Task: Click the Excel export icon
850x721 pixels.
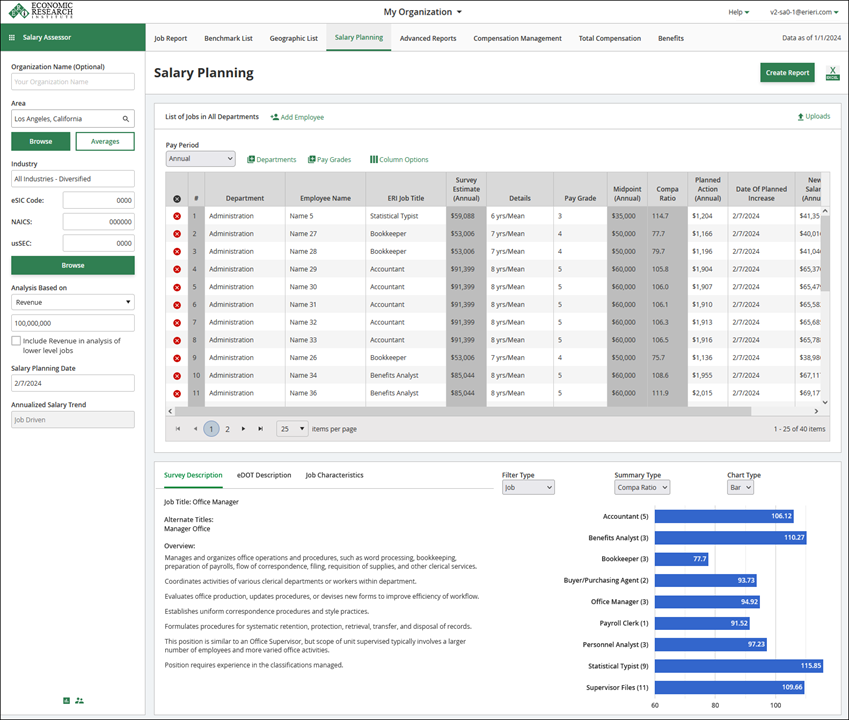Action: click(x=832, y=73)
